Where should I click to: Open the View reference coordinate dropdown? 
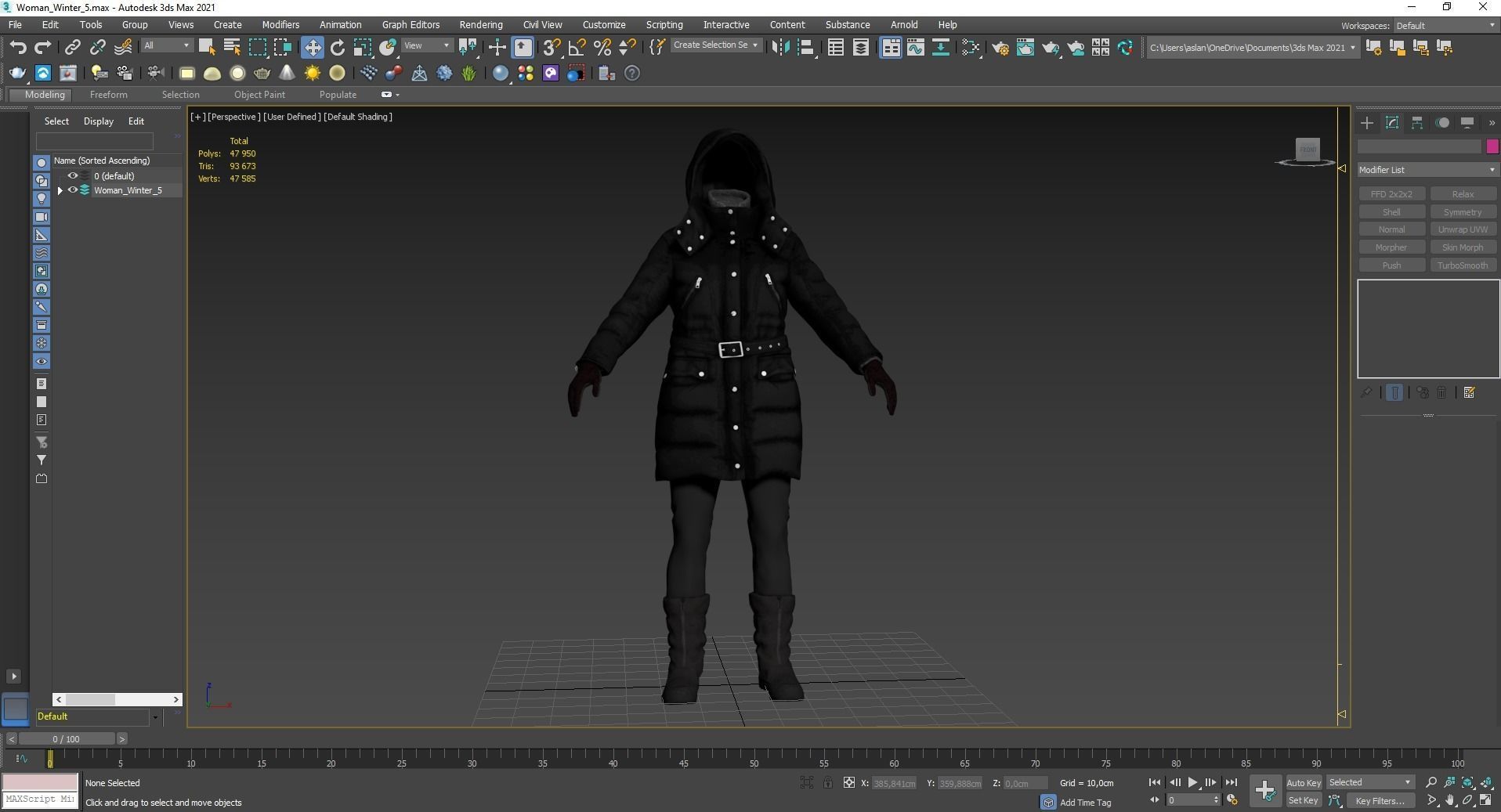tap(426, 45)
